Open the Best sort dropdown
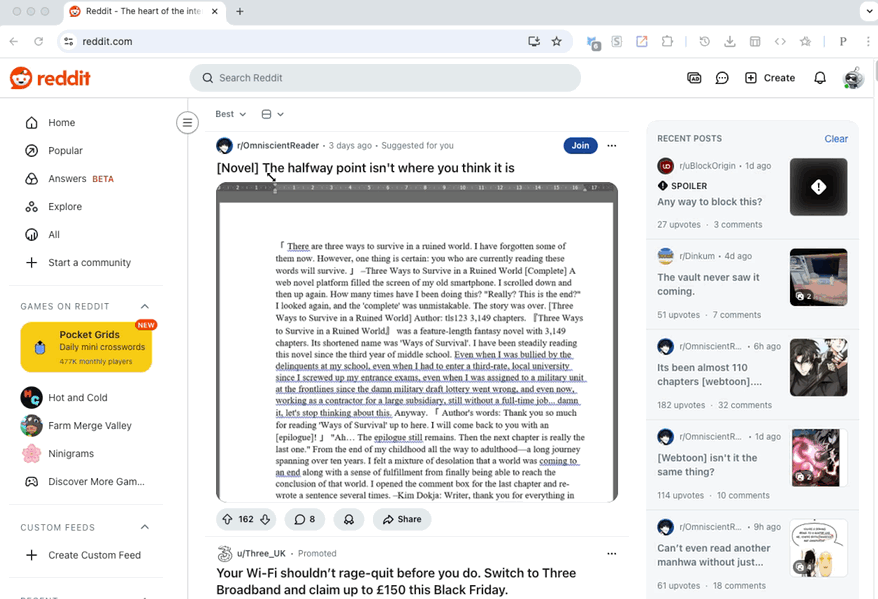The height and width of the screenshot is (599, 878). pos(231,114)
